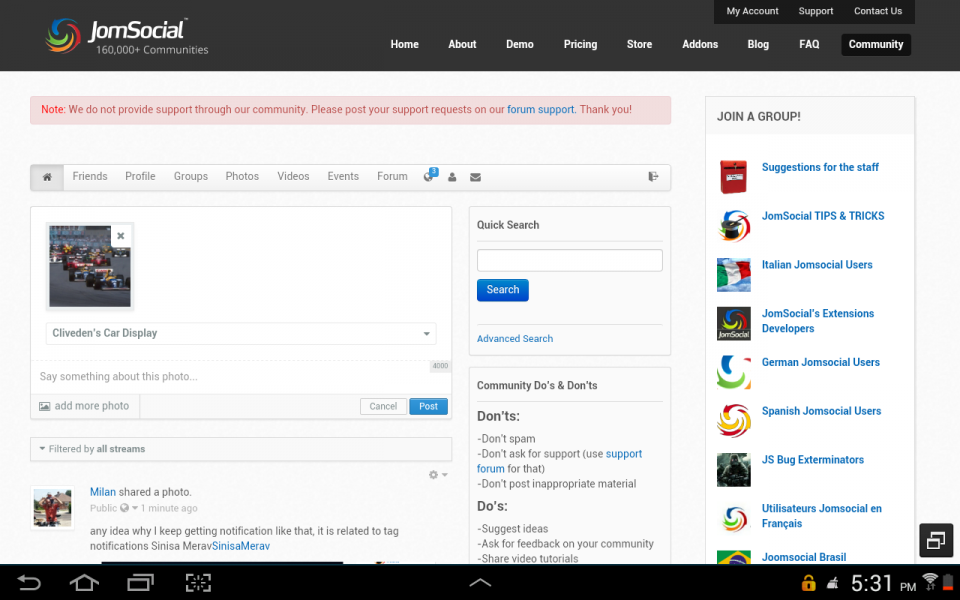Open Italian Jomsocial Users group
Screen dimensions: 960x600
coord(817,265)
